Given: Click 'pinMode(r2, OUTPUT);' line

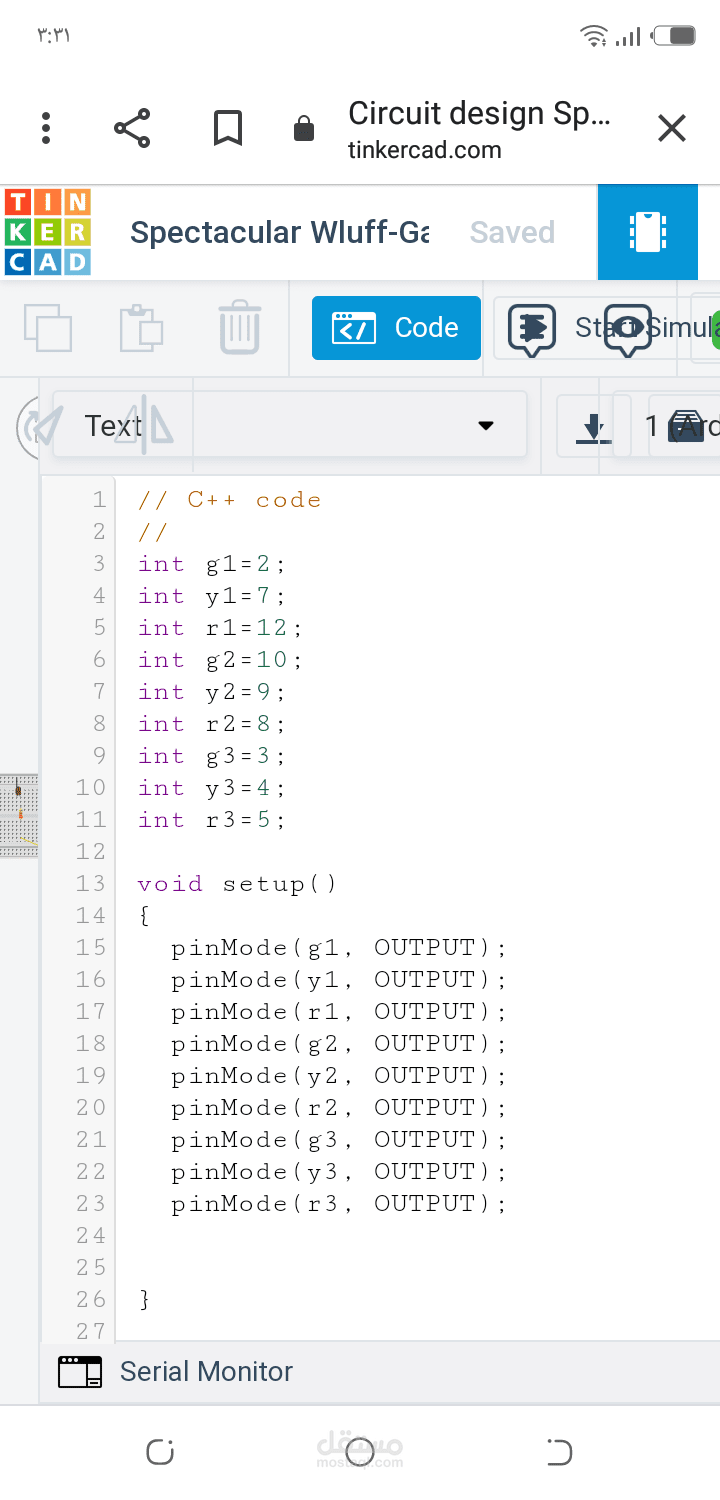Looking at the screenshot, I should (x=339, y=1108).
